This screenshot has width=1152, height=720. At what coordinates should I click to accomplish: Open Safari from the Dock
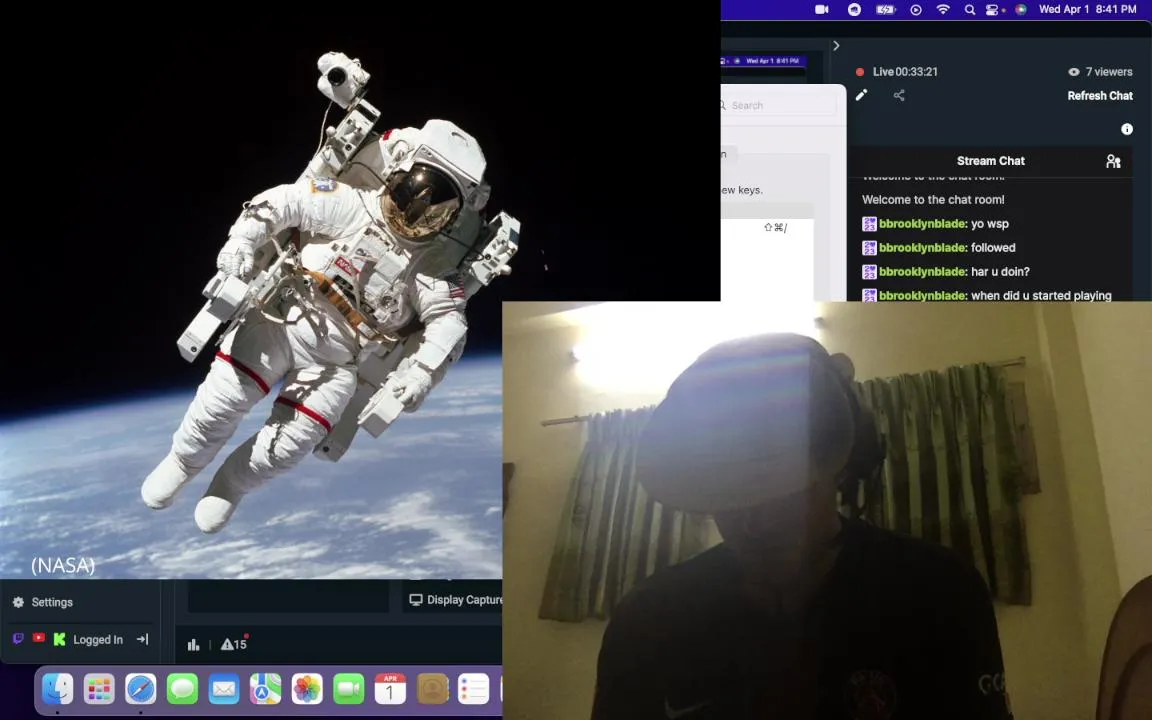pyautogui.click(x=140, y=689)
